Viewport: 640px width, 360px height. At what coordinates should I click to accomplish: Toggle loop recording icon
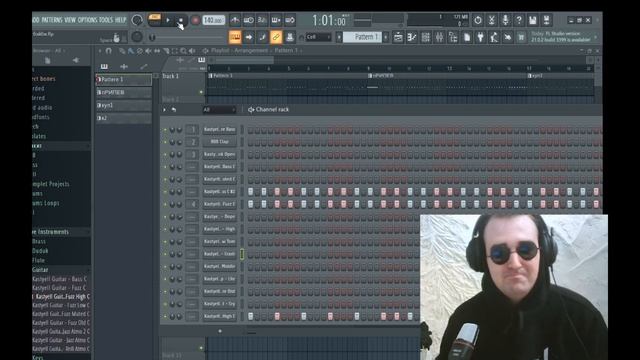[290, 20]
